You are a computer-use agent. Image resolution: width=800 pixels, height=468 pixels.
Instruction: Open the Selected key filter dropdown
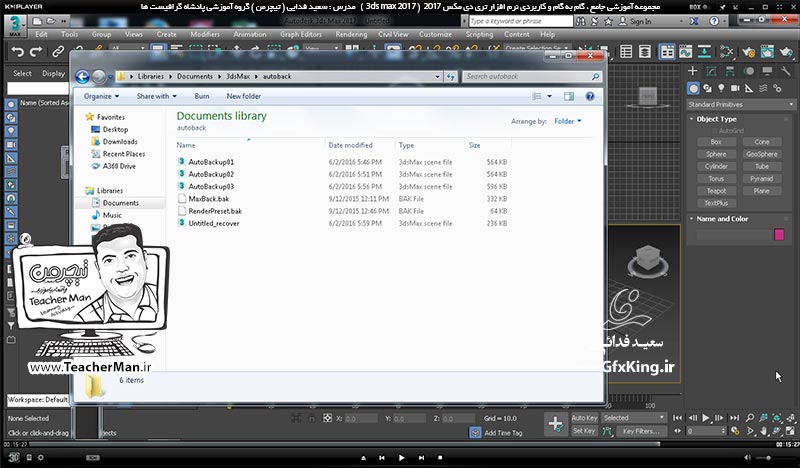point(634,418)
